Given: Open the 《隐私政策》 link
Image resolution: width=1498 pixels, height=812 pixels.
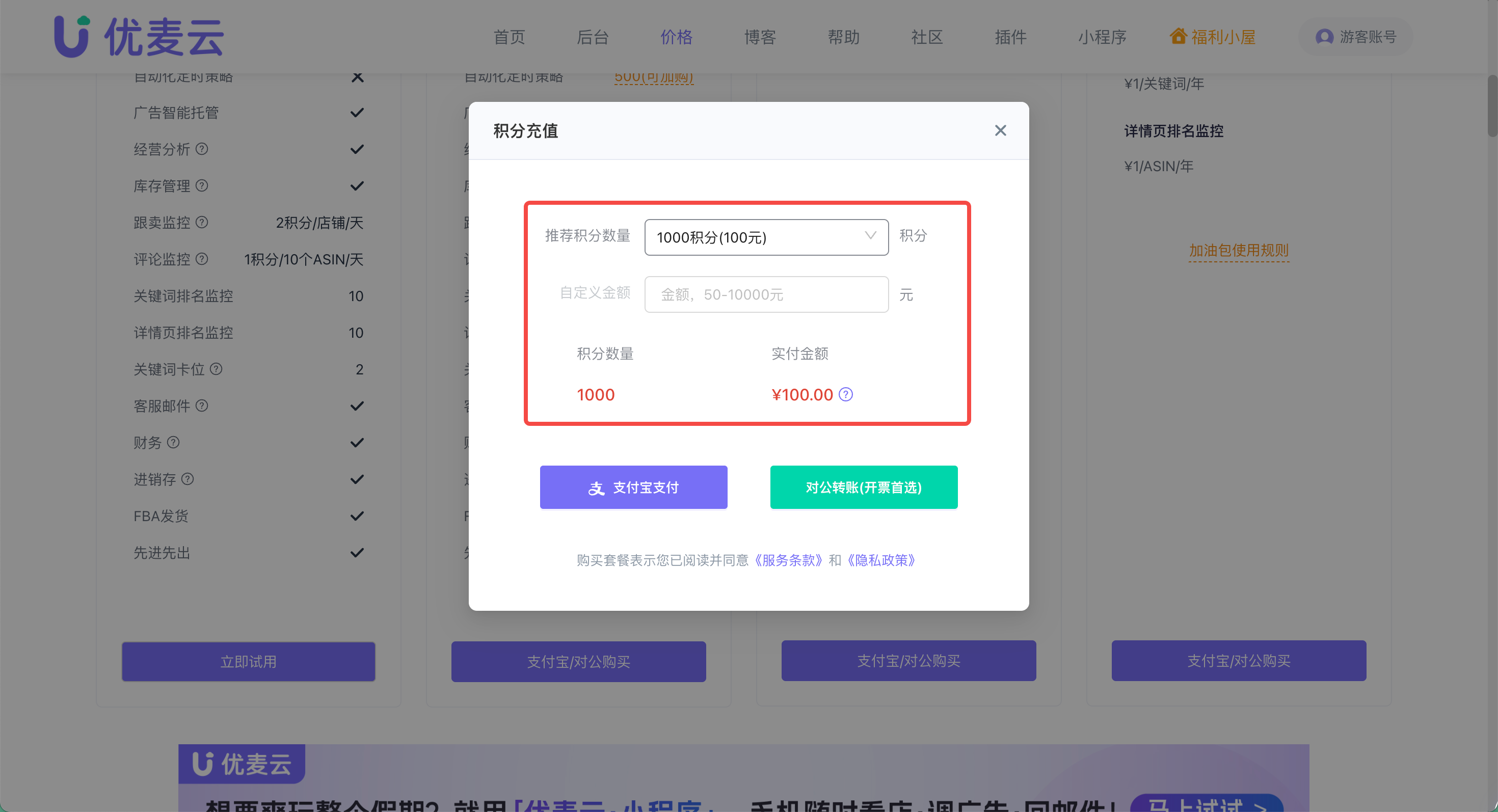Looking at the screenshot, I should (x=881, y=560).
